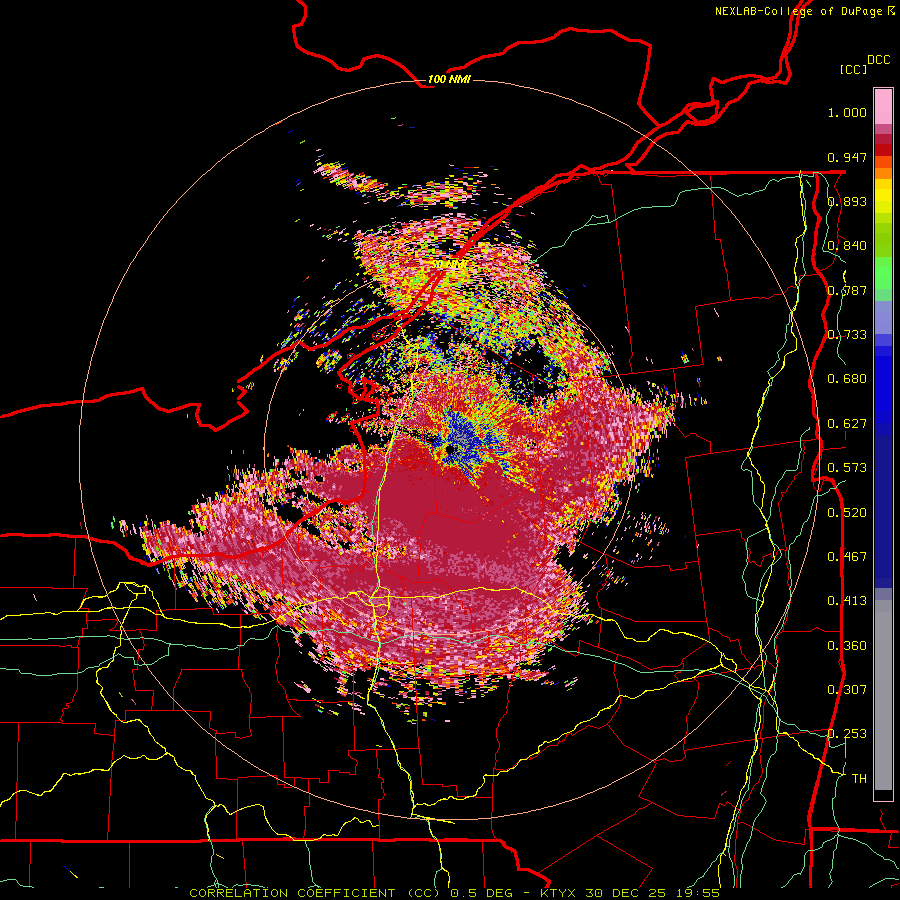The width and height of the screenshot is (900, 900).
Task: Click the 1.000 scale value
Action: 847,112
